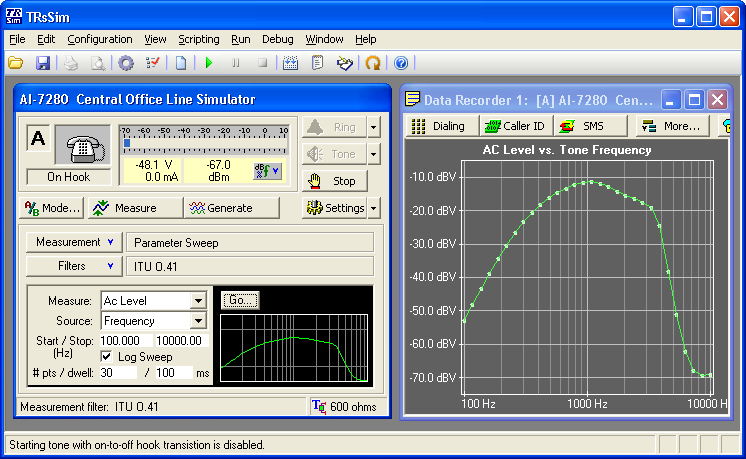The width and height of the screenshot is (746, 459).
Task: Click the New document toolbar icon
Action: tap(181, 63)
